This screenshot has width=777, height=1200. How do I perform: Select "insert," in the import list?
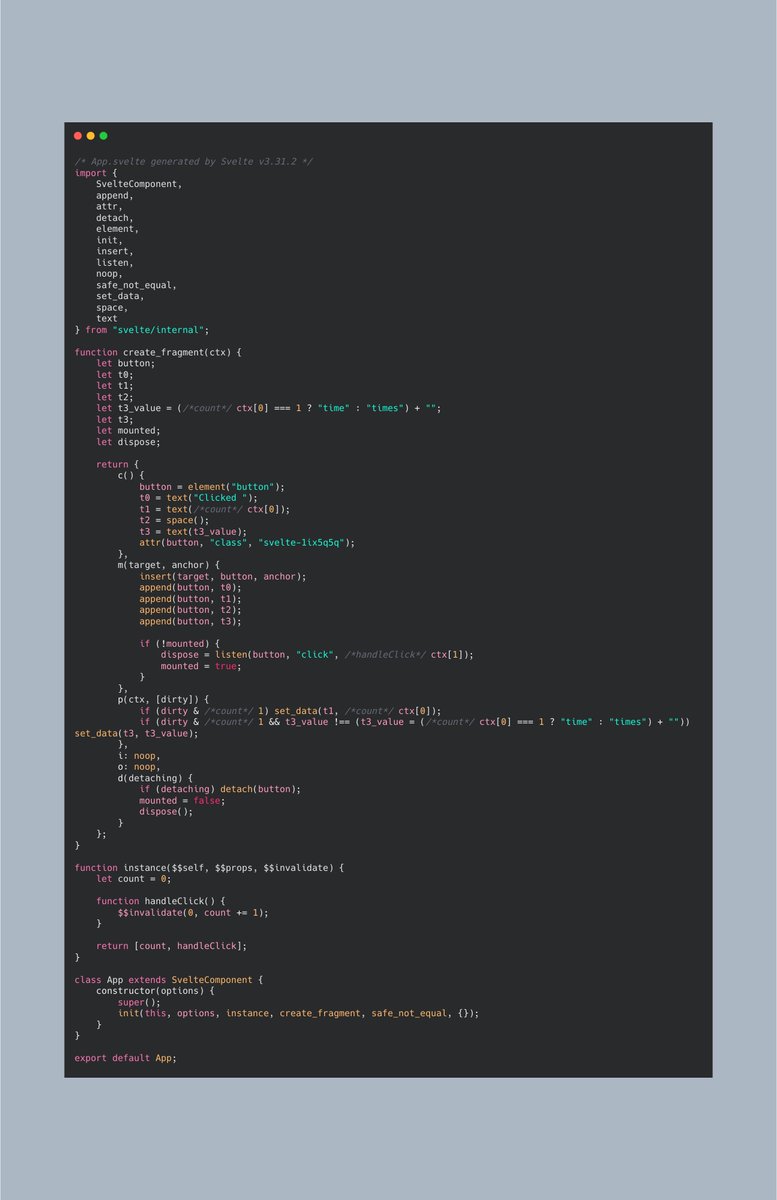point(115,251)
